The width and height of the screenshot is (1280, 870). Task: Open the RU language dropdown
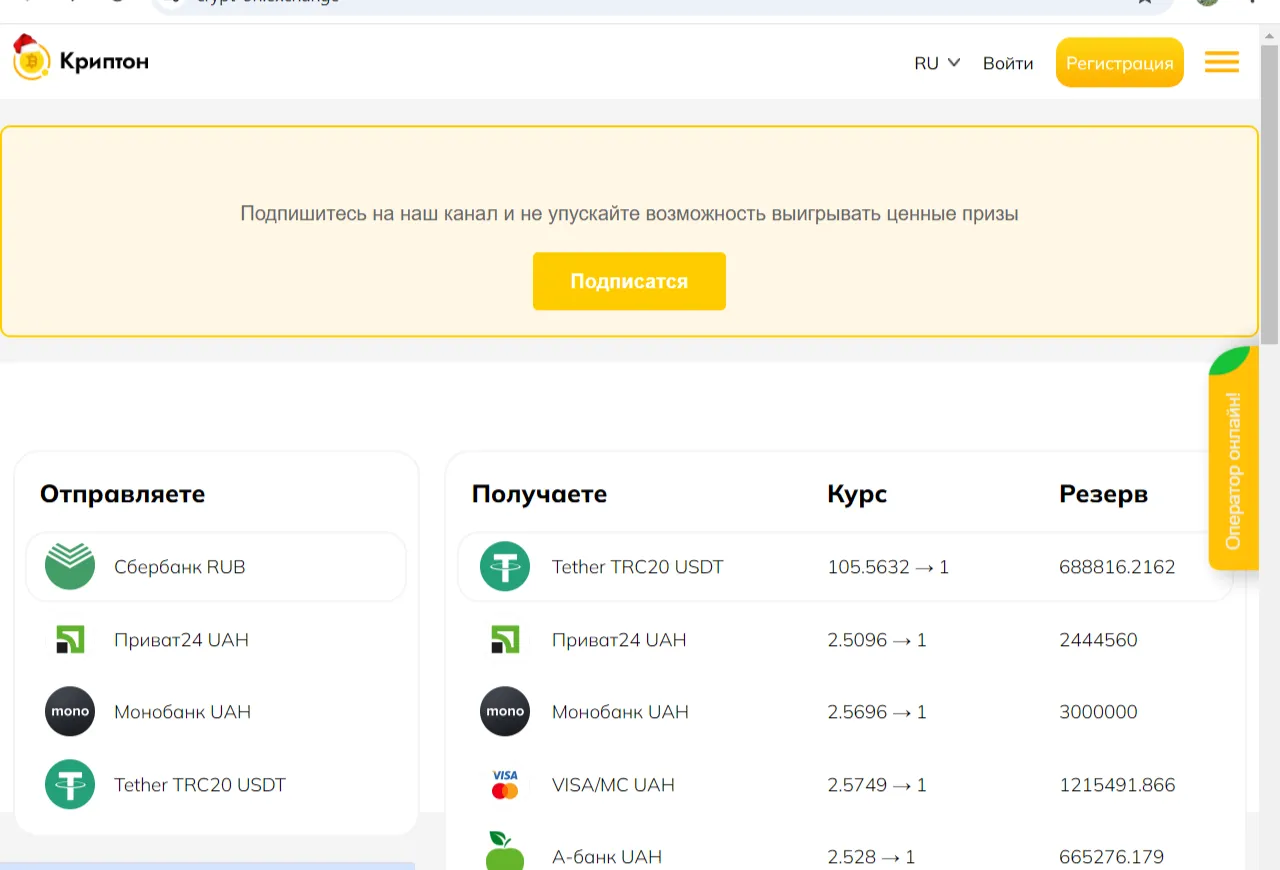(937, 63)
